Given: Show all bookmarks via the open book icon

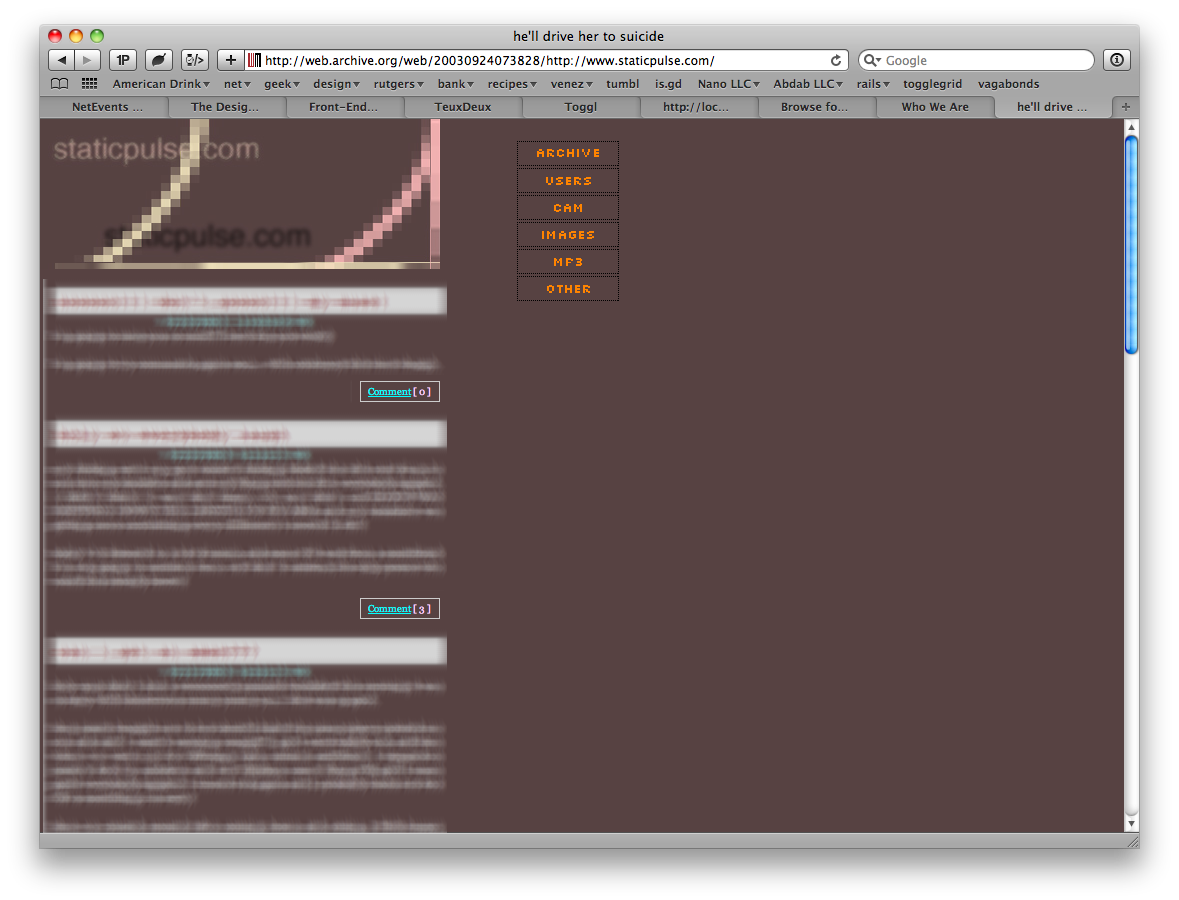Looking at the screenshot, I should [60, 84].
